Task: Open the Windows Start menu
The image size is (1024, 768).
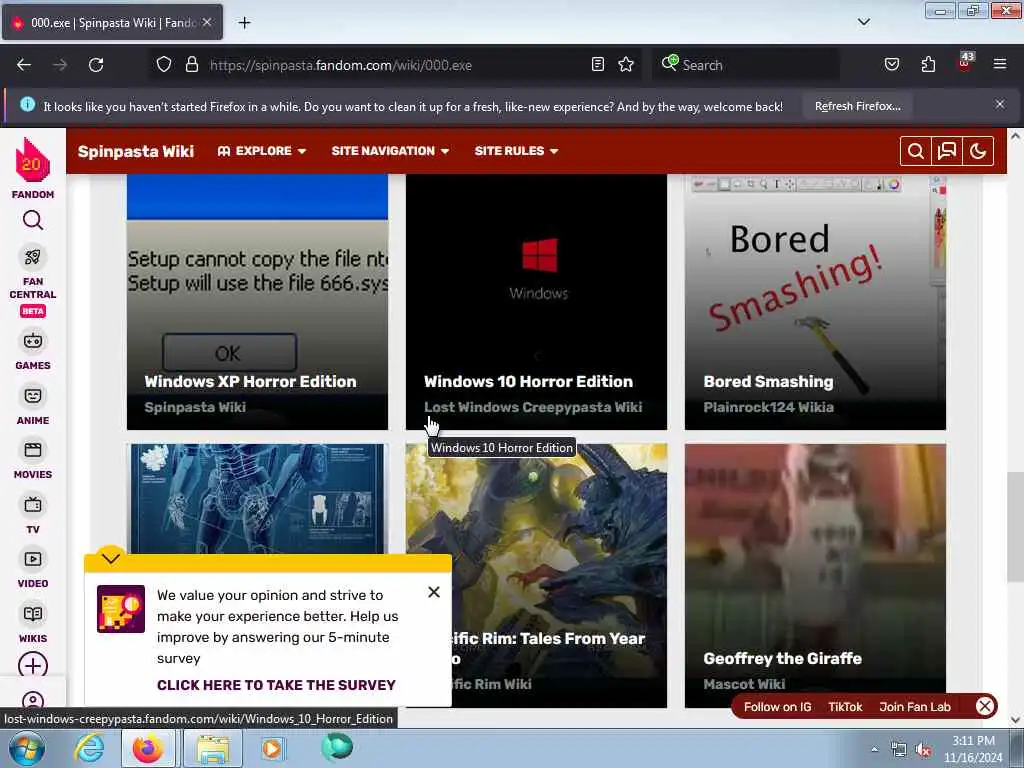Action: coord(26,748)
